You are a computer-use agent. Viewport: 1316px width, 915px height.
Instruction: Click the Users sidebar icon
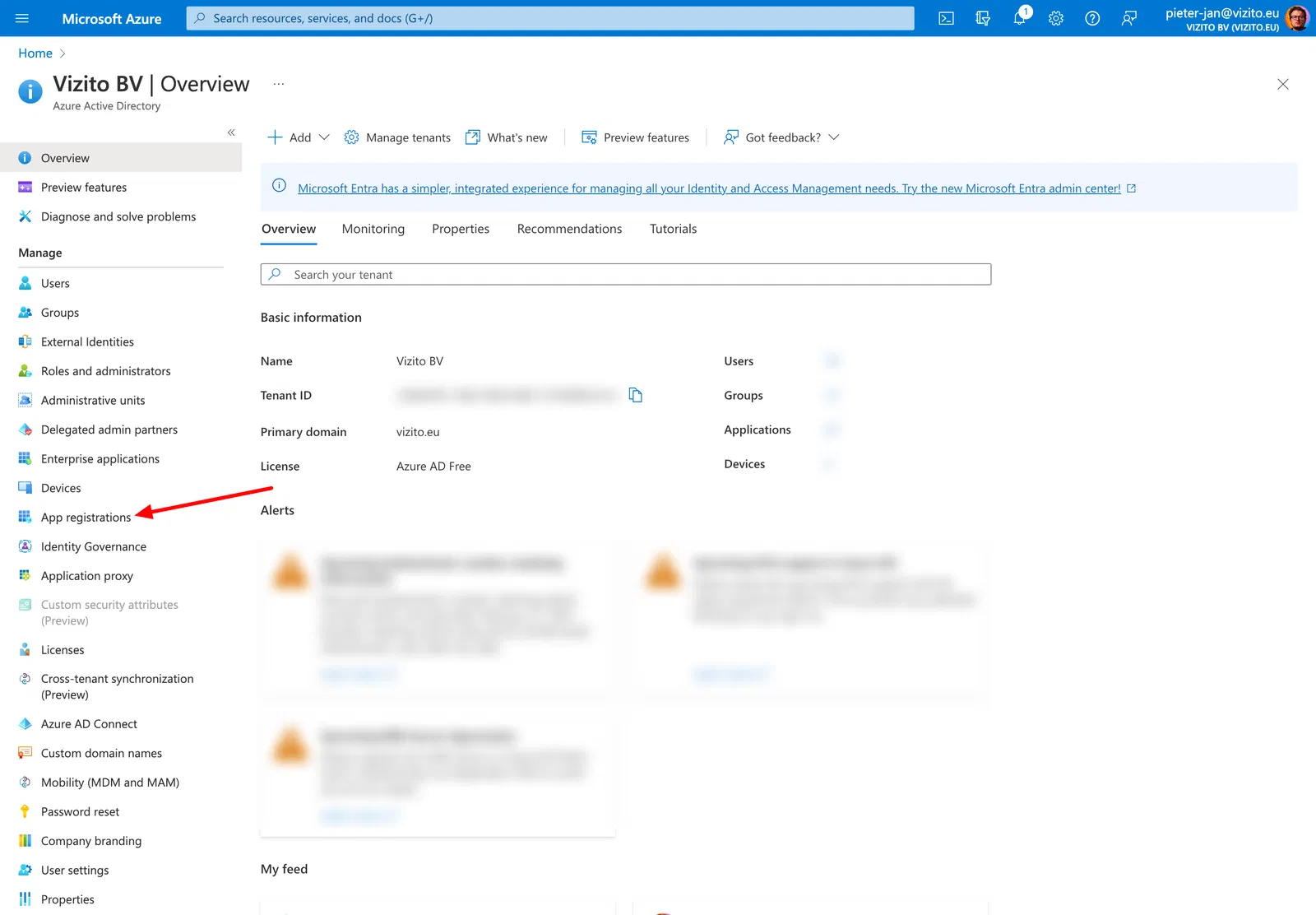25,283
